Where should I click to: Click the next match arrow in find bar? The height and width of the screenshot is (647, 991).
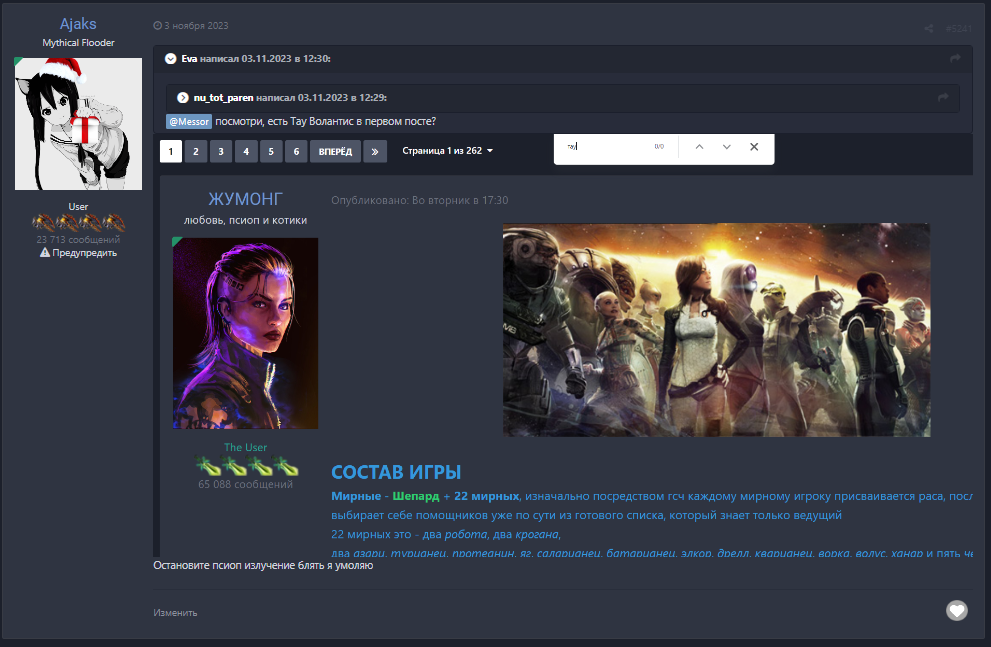click(727, 147)
